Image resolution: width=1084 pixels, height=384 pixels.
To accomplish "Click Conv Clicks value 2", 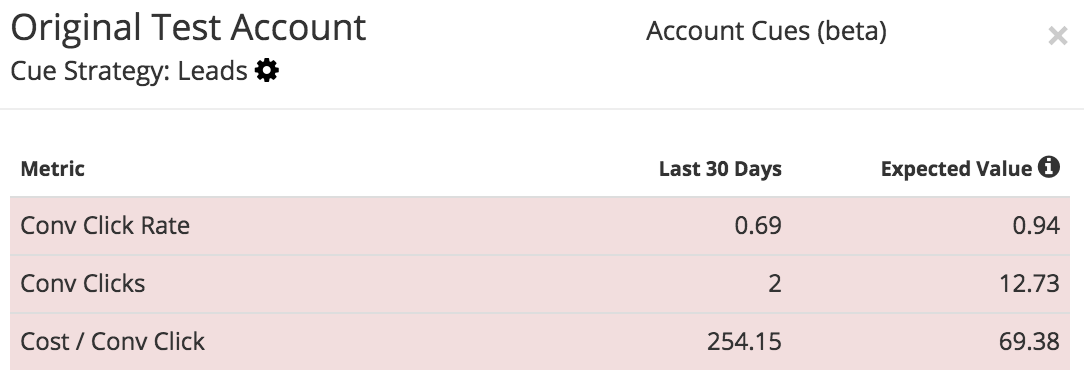I will [775, 284].
